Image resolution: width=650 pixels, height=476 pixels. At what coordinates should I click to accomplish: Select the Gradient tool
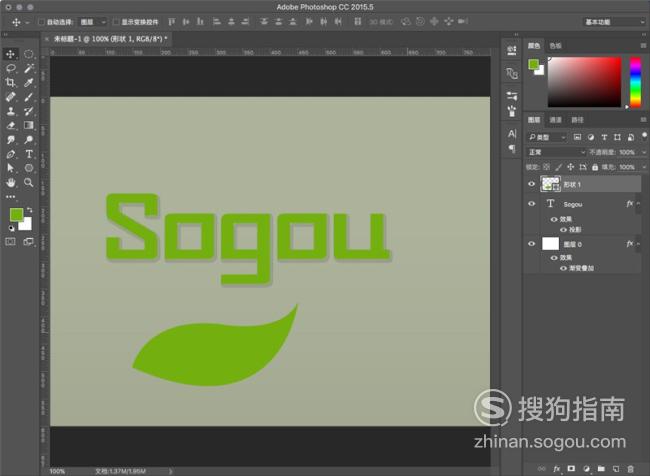click(29, 125)
